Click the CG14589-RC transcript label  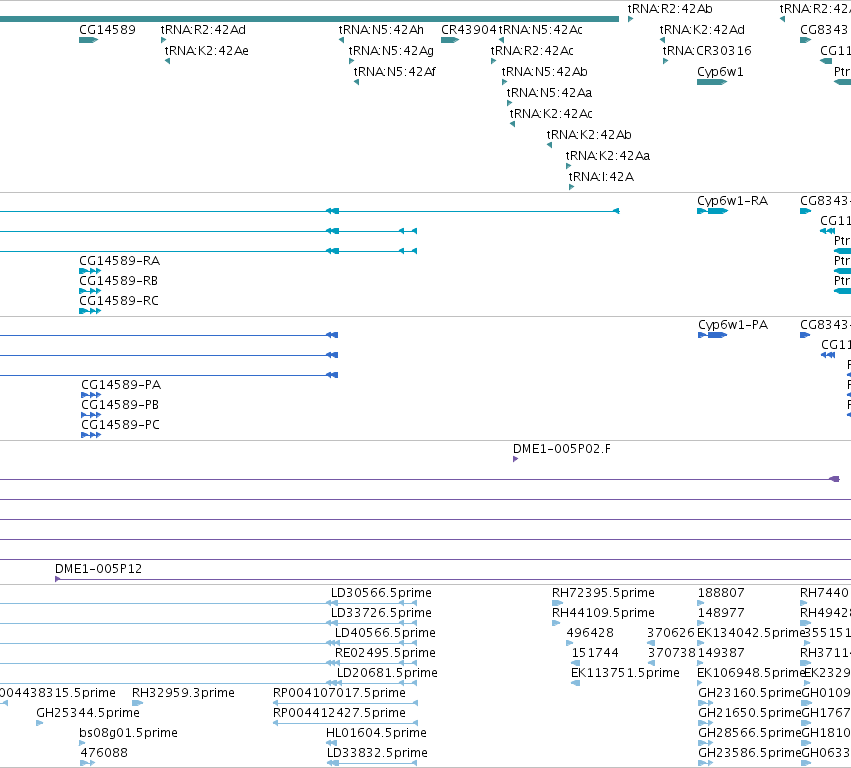coord(119,301)
